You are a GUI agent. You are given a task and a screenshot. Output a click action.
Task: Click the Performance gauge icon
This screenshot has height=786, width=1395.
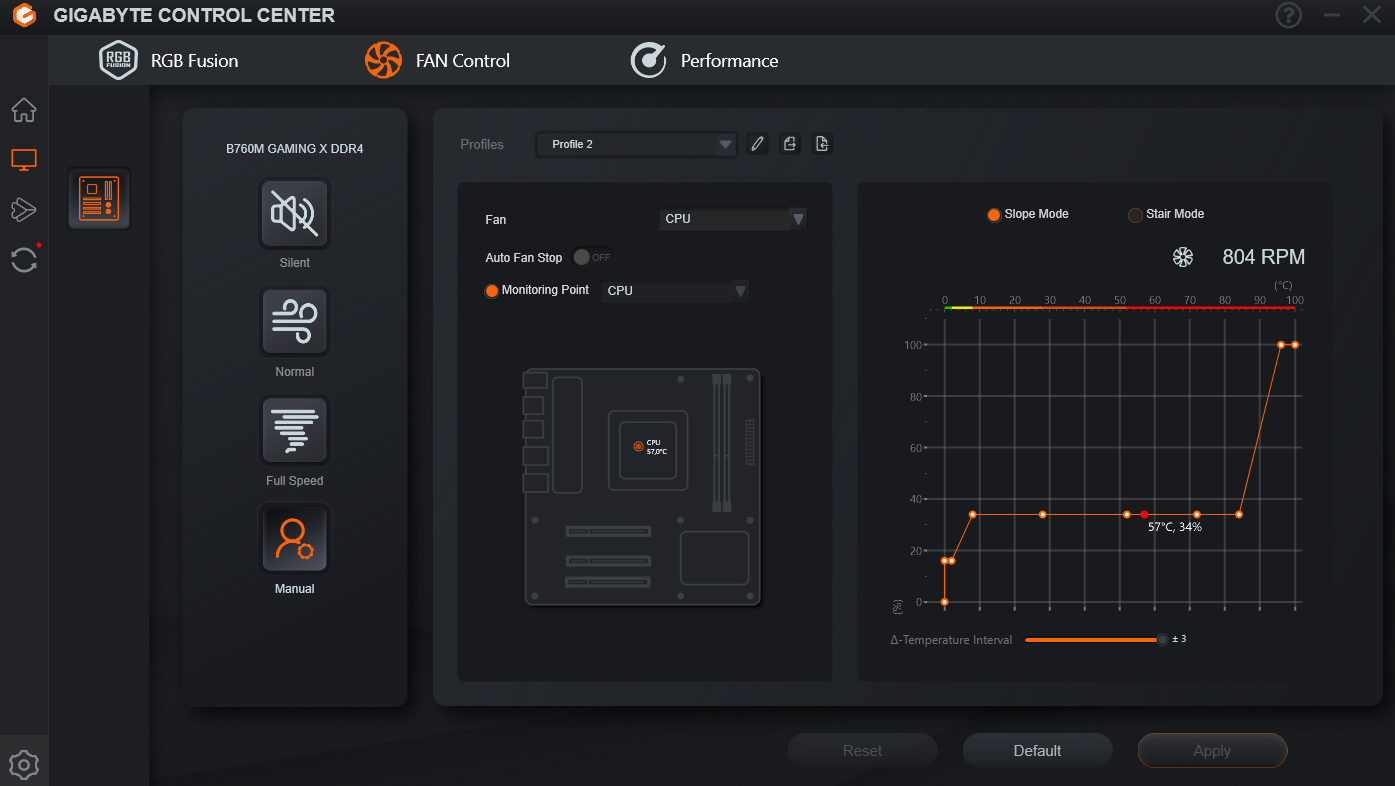648,60
